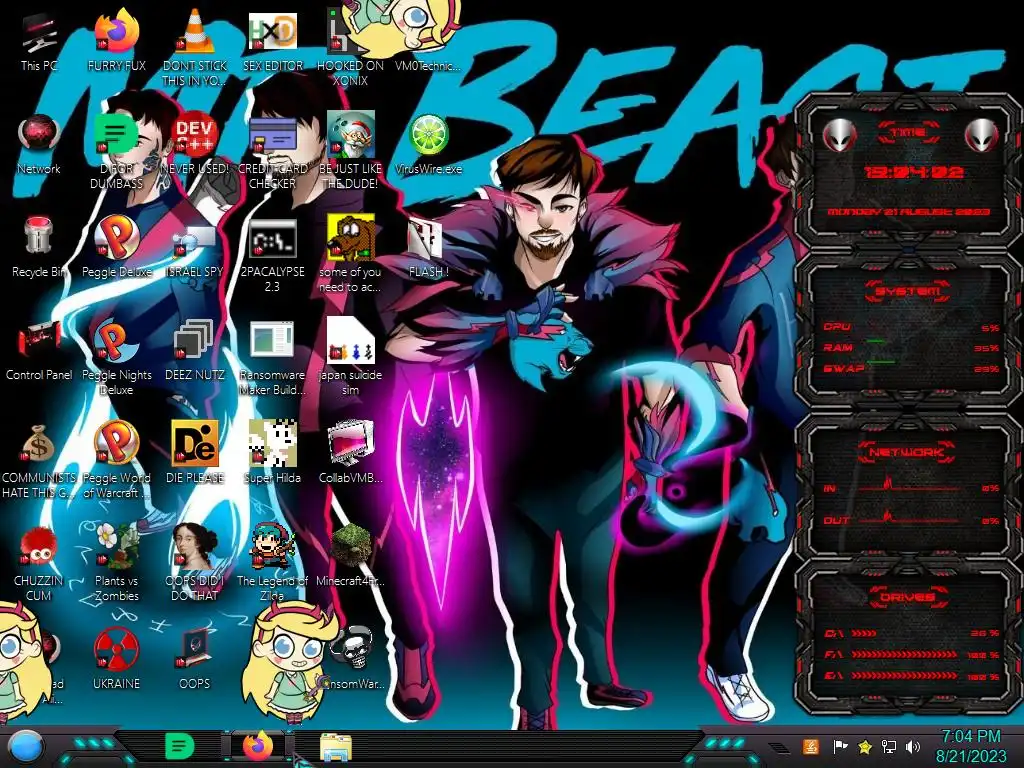Switch to Firefox in the taskbar
The height and width of the screenshot is (768, 1024).
point(258,746)
